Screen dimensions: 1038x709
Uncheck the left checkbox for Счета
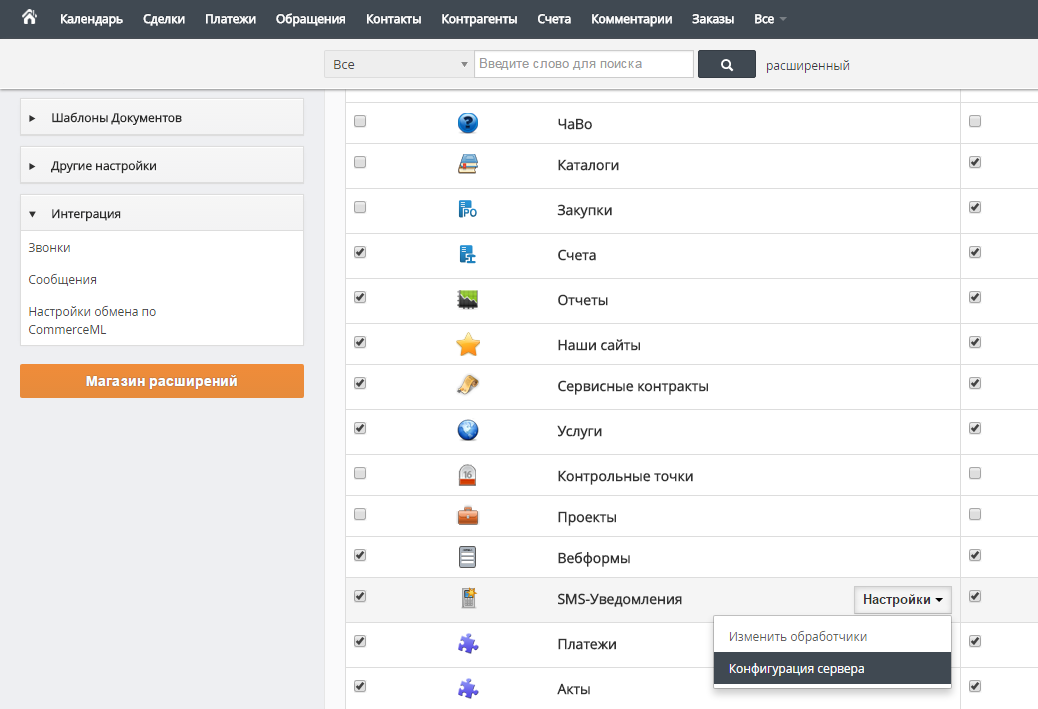[x=360, y=252]
